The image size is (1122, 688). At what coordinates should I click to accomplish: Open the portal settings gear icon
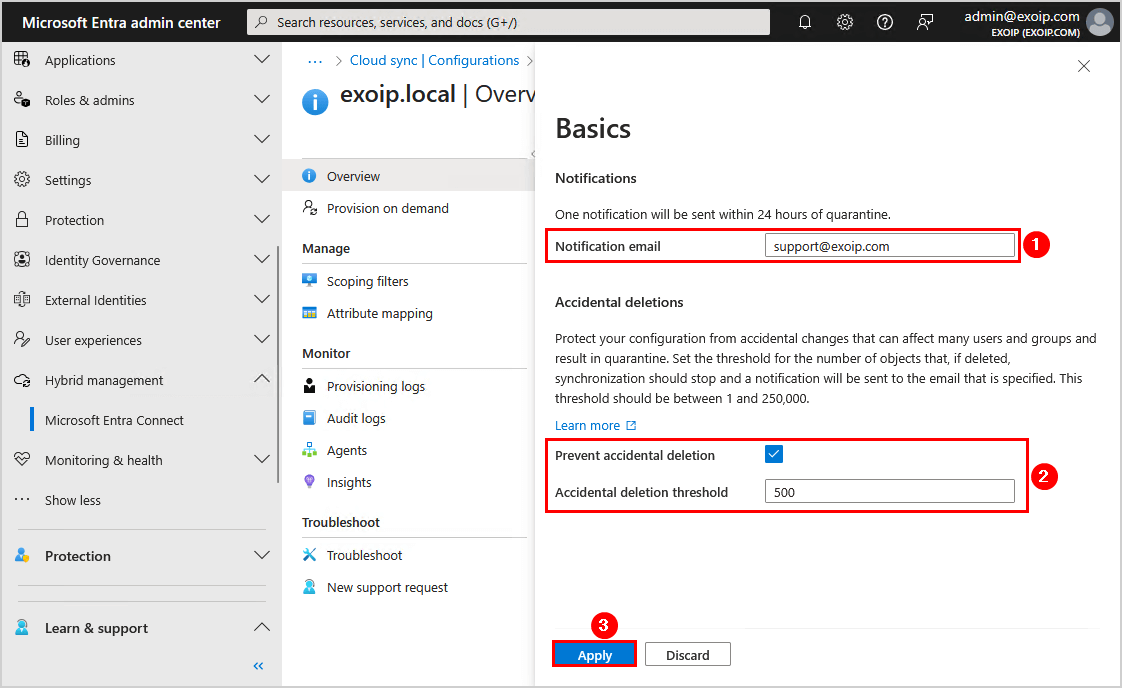845,22
